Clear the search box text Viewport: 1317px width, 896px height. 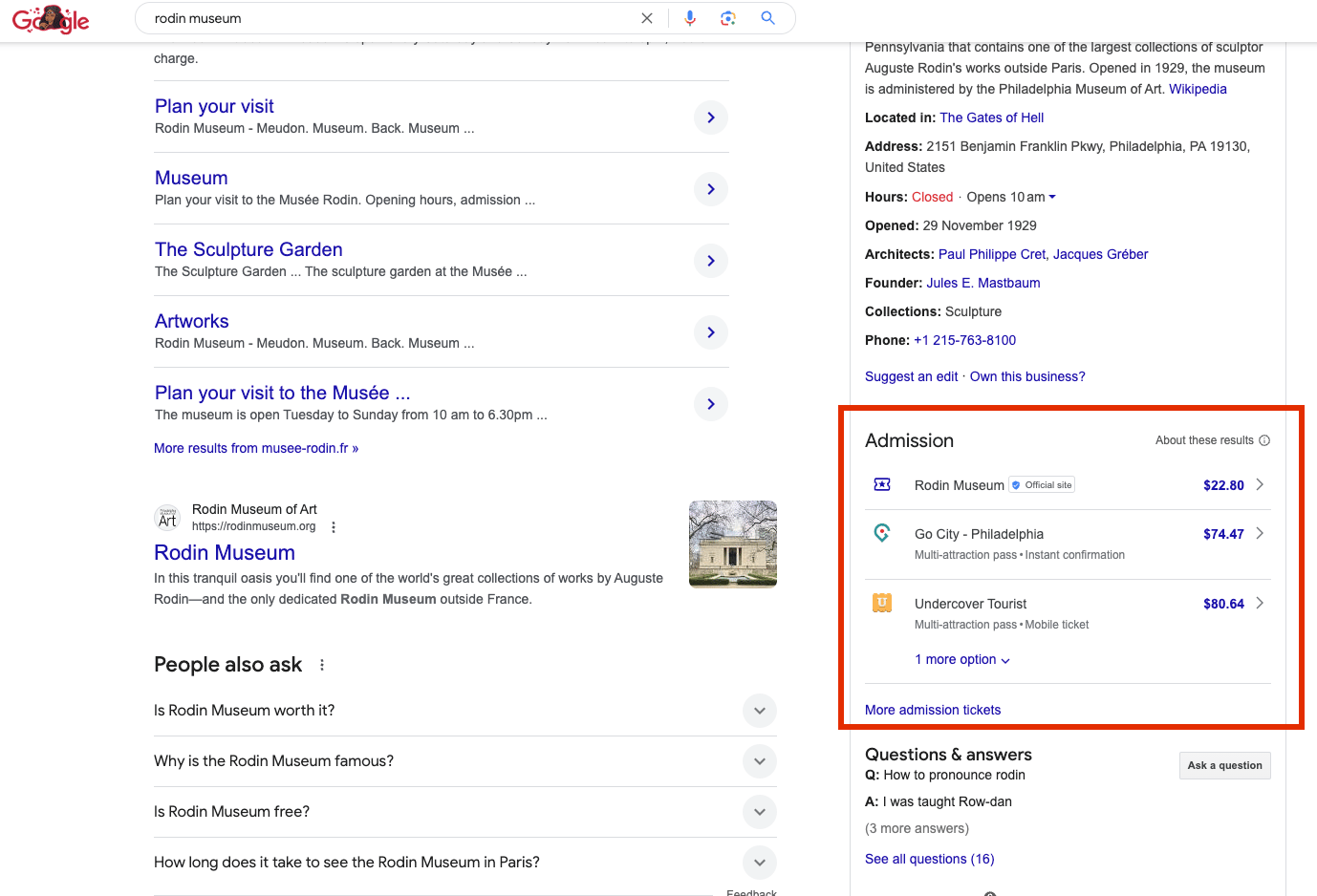point(647,18)
